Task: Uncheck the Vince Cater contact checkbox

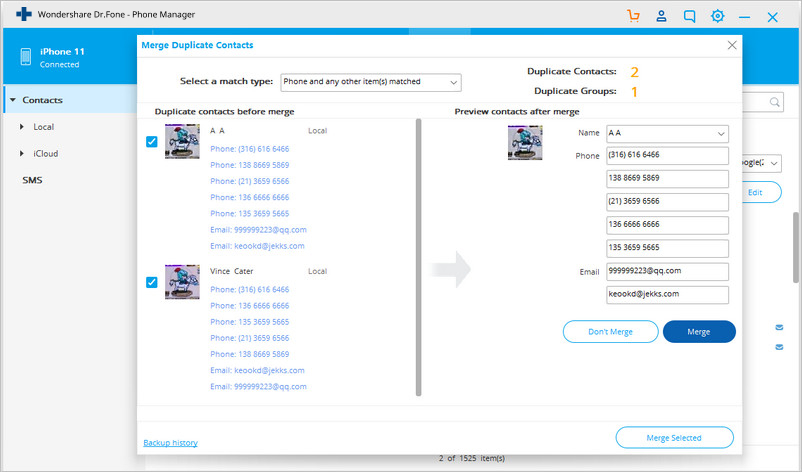Action: coord(151,282)
